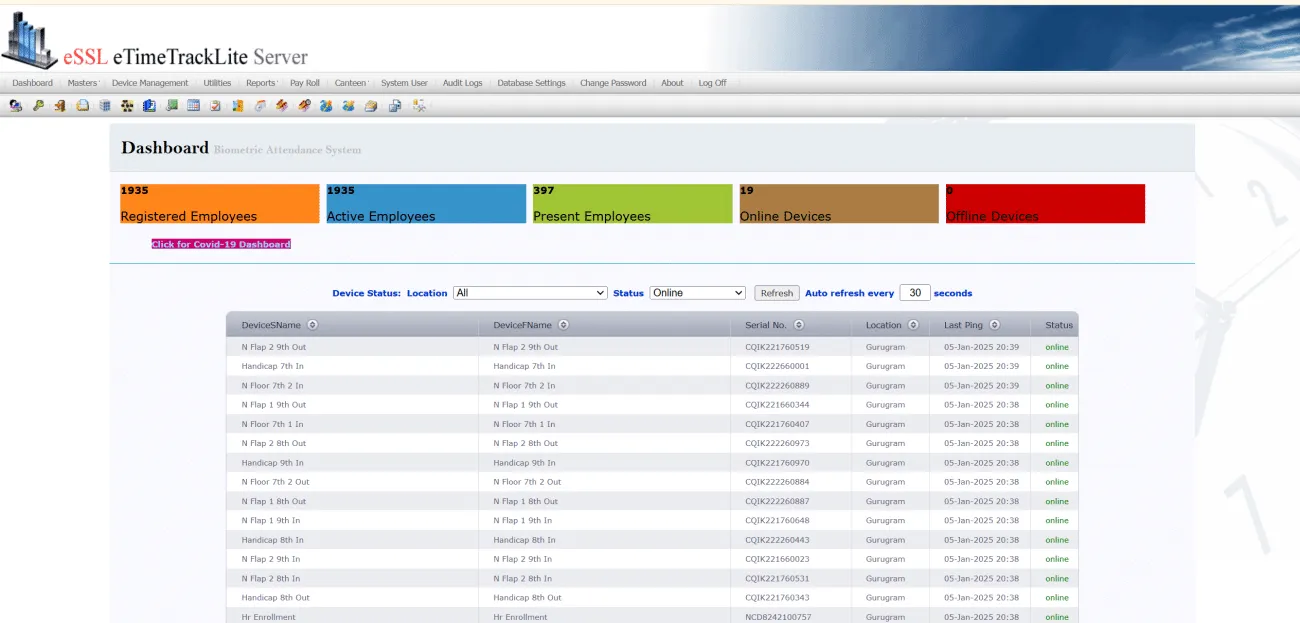The height and width of the screenshot is (623, 1300).
Task: Open the Click for Covid-19 Dashboard link
Action: click(221, 244)
